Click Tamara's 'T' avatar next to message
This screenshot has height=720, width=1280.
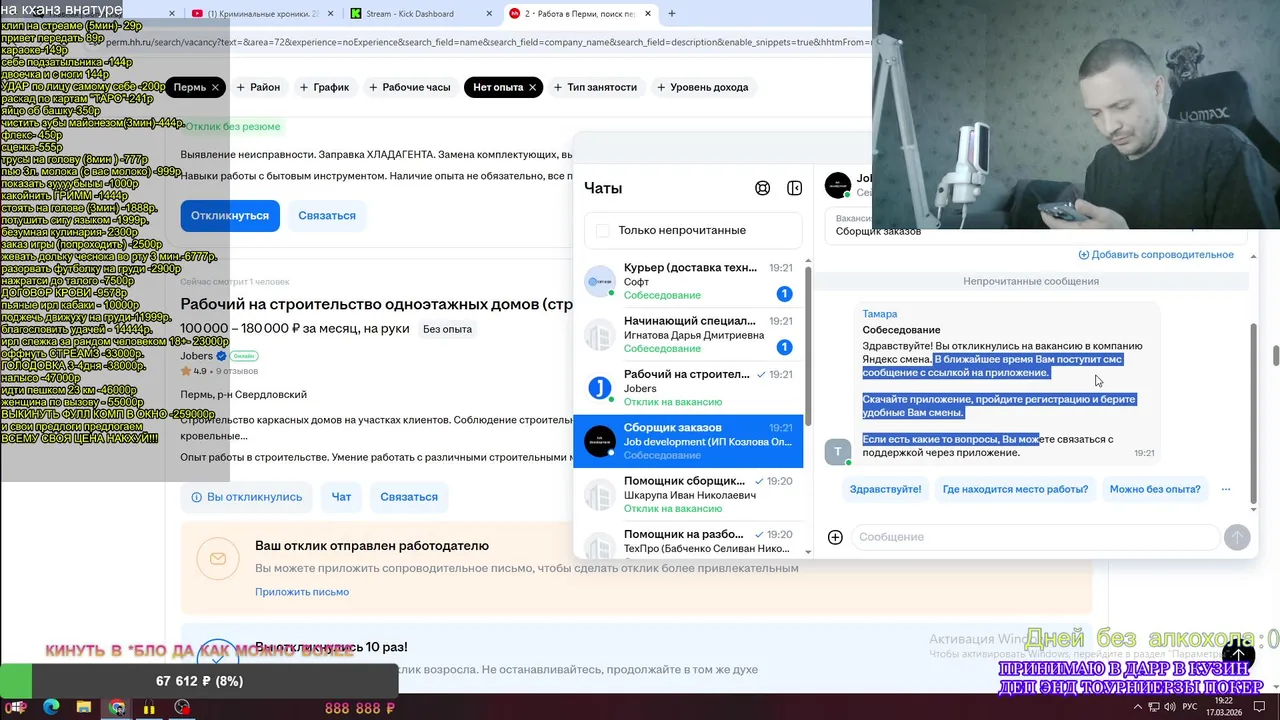837,451
